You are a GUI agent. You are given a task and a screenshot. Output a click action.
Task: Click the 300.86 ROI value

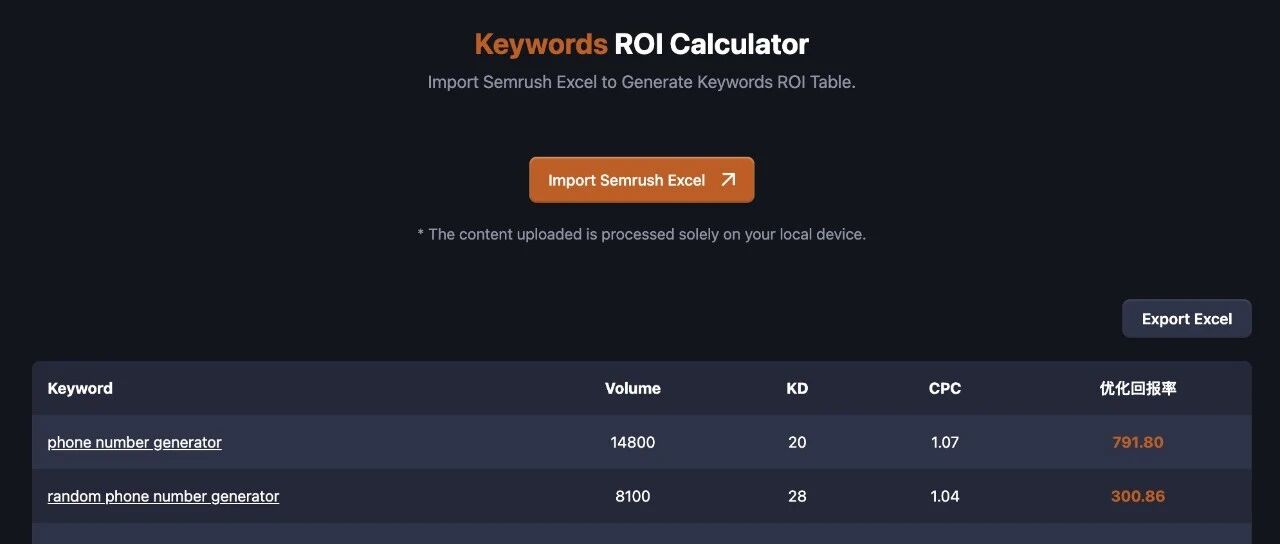1137,496
